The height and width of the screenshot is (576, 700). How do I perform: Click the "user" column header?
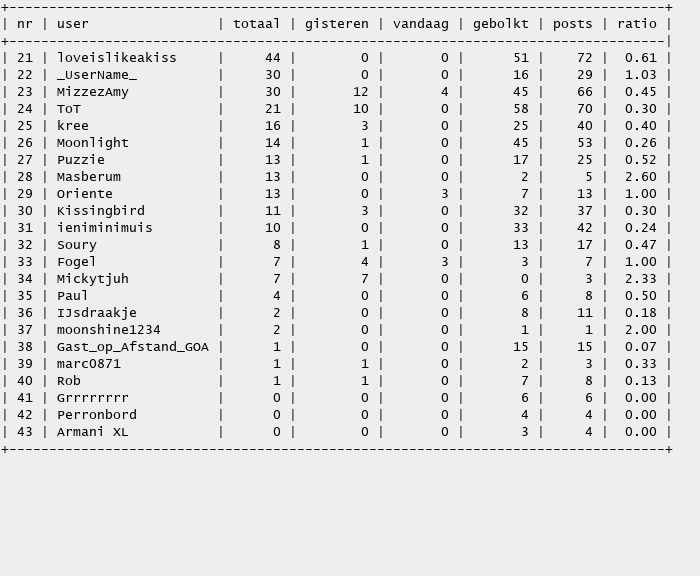coord(72,24)
